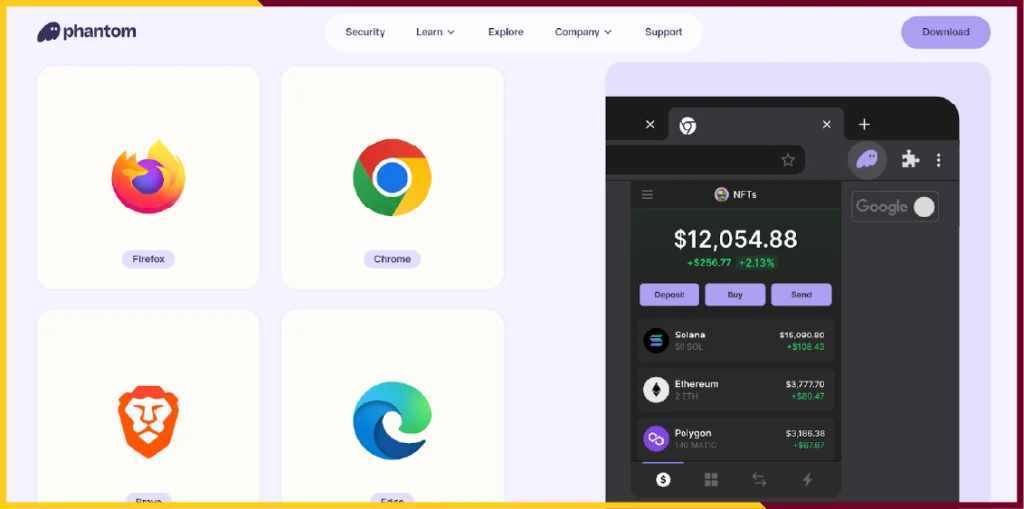Click the NFTs account avatar icon
The width and height of the screenshot is (1024, 509).
721,194
